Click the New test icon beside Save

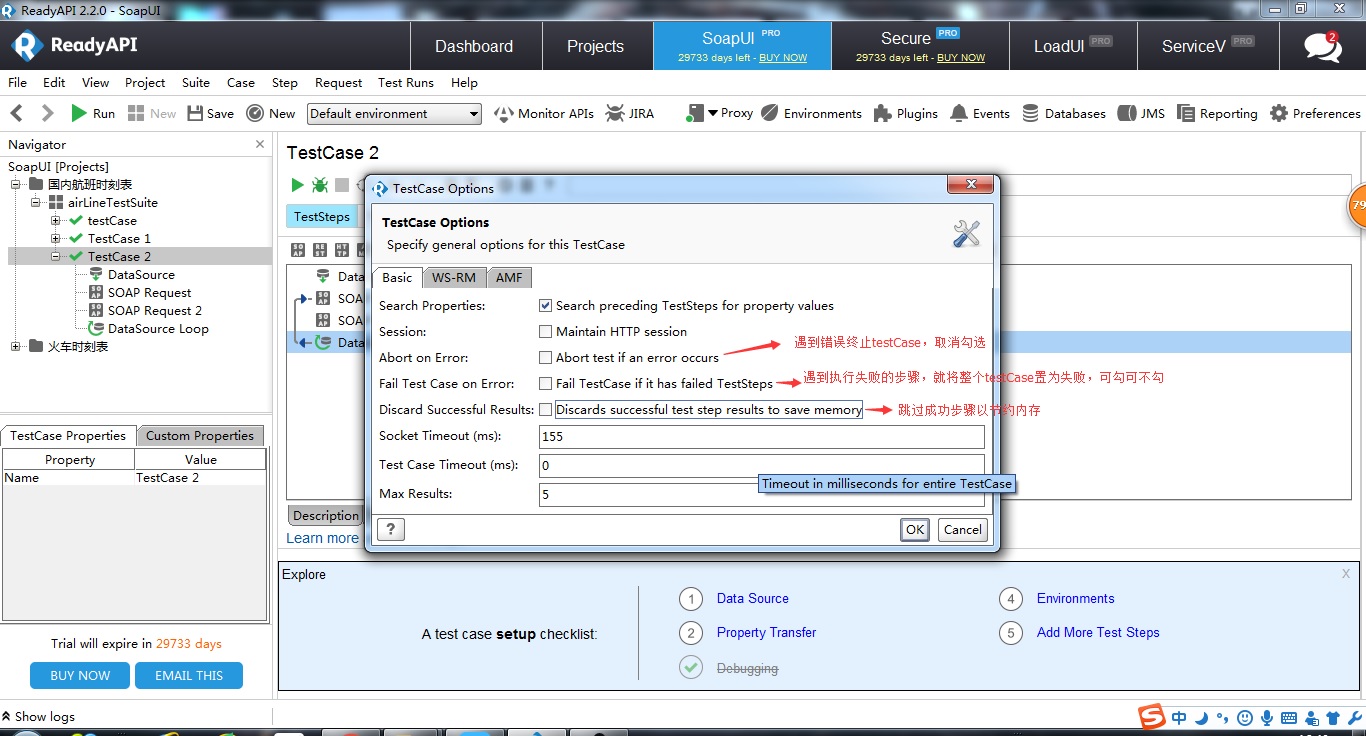[255, 114]
